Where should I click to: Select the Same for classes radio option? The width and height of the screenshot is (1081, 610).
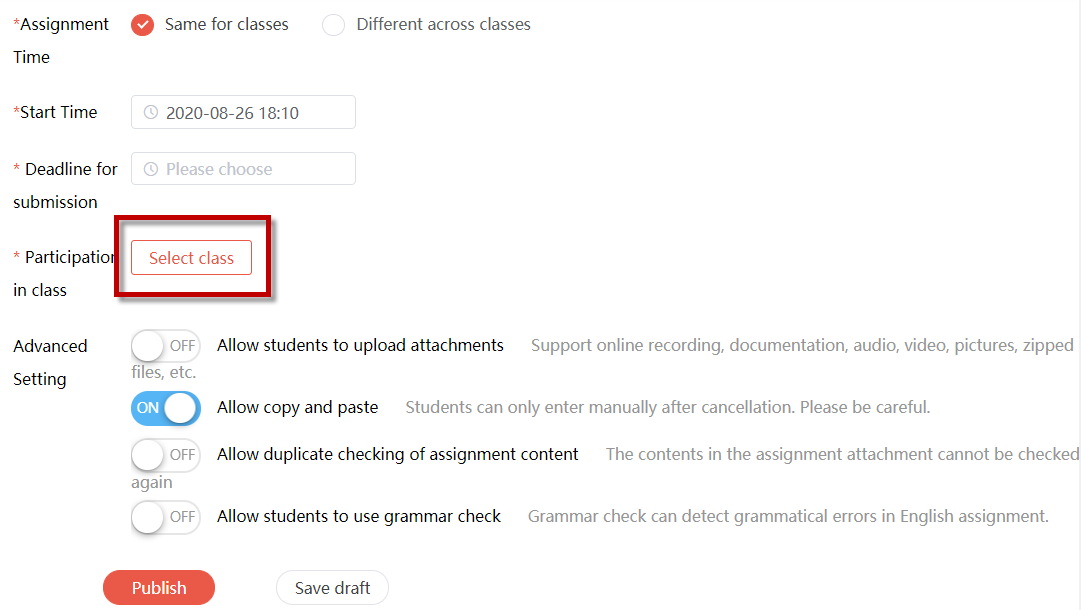click(x=143, y=25)
